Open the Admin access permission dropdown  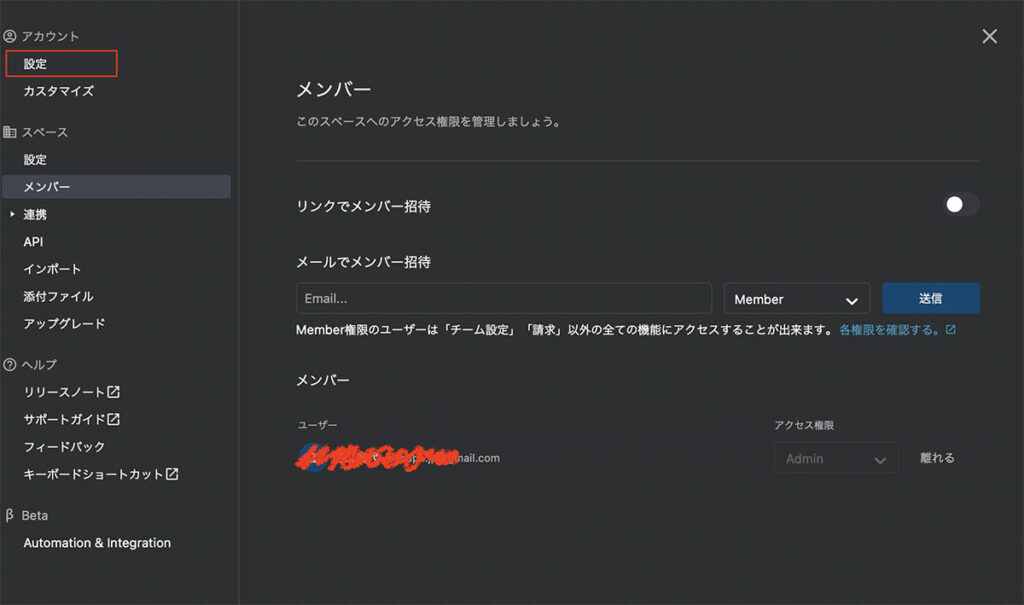click(836, 459)
